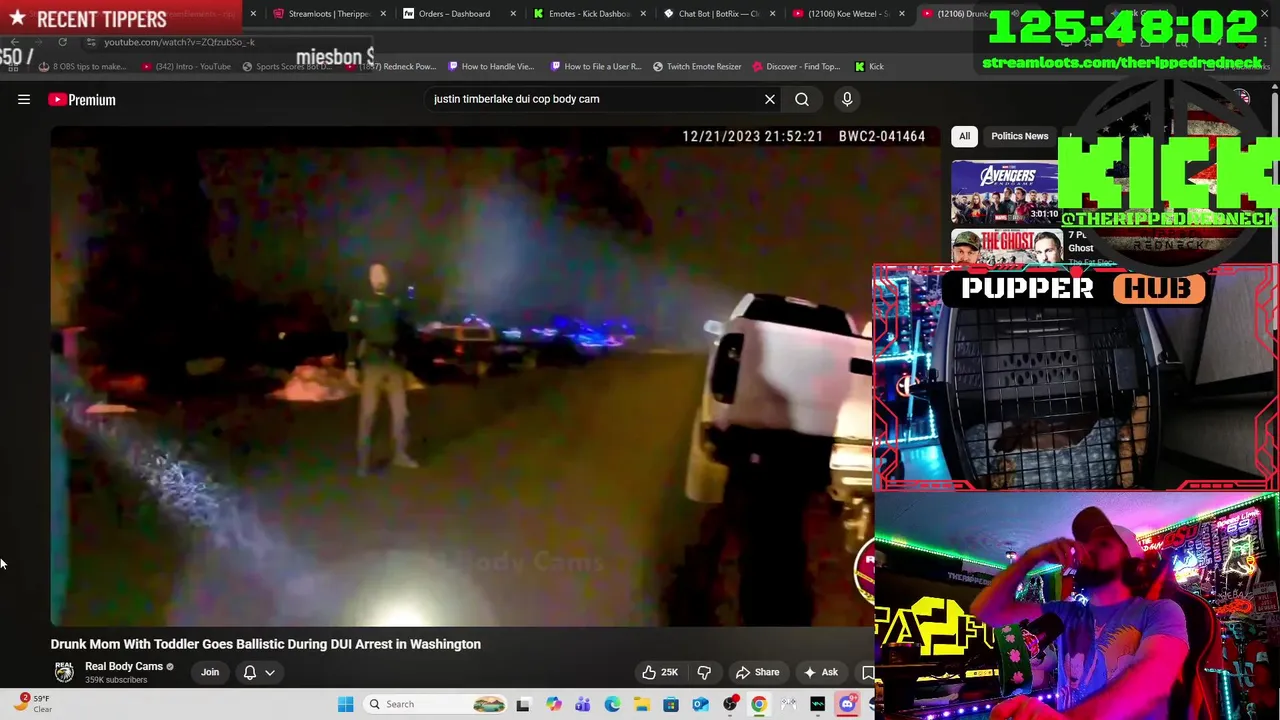
Task: Open '(342) Intro - YouTube' bookmark
Action: coord(186,67)
